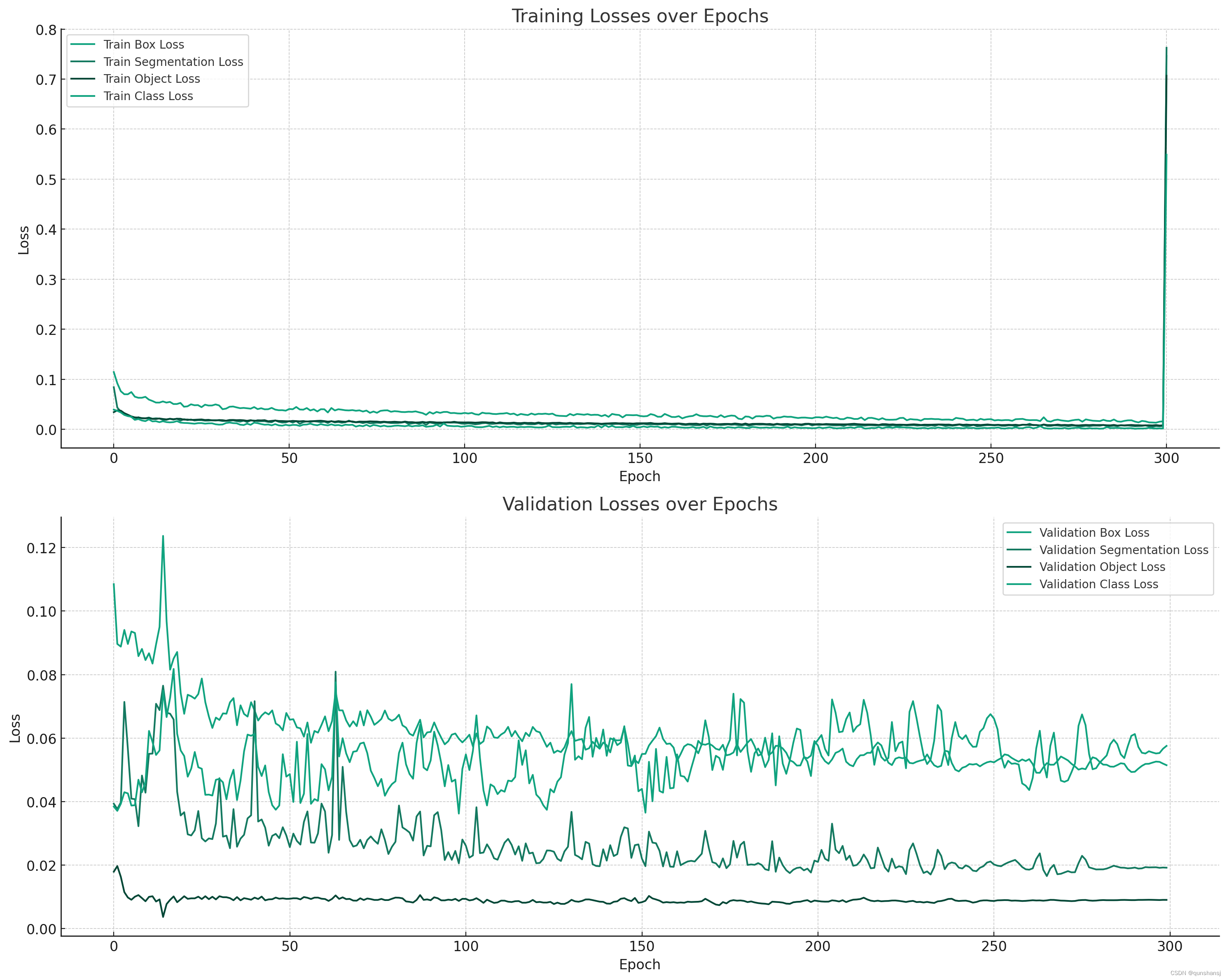
Task: Click the 0.4 tick on the training y-axis
Action: (46, 230)
